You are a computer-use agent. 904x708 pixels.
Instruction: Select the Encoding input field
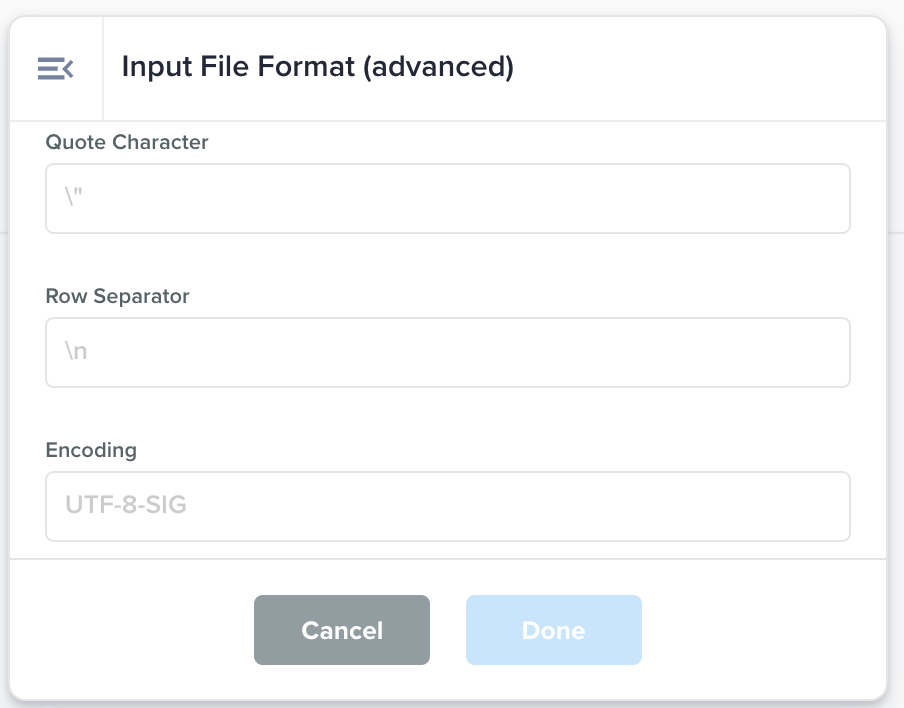[x=448, y=506]
